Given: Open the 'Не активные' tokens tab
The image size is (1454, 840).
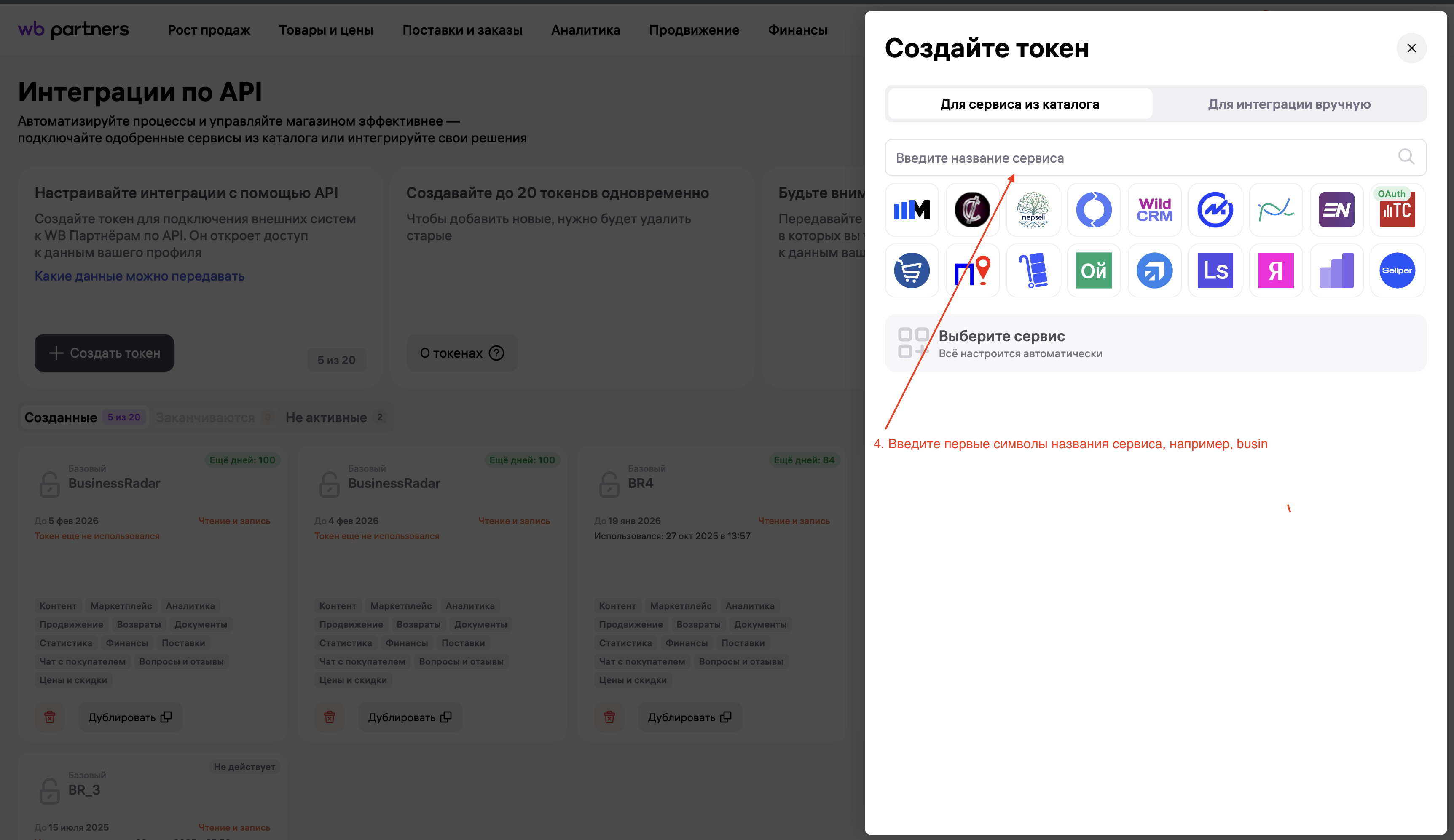Looking at the screenshot, I should 327,418.
